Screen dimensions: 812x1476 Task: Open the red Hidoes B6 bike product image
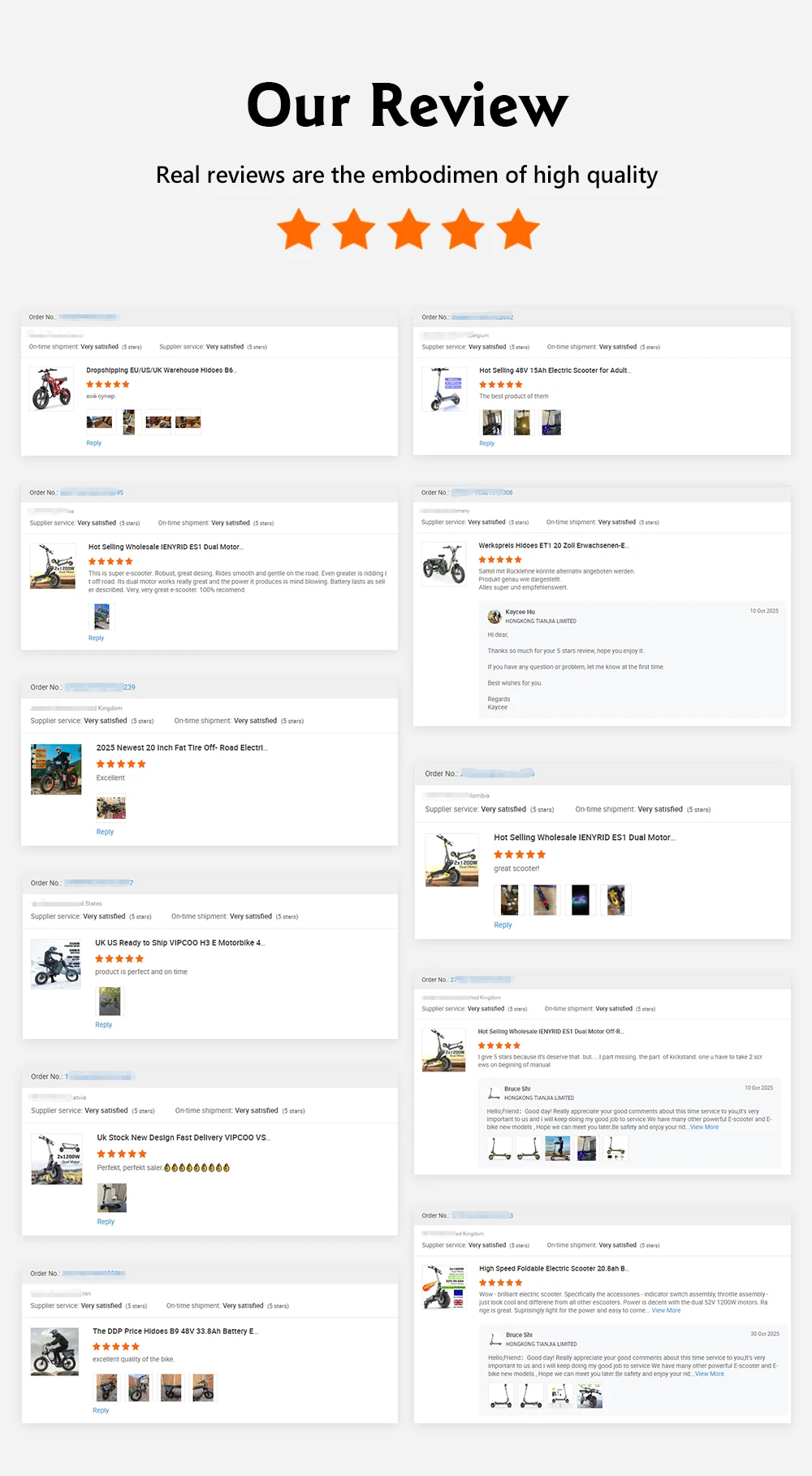[51, 389]
